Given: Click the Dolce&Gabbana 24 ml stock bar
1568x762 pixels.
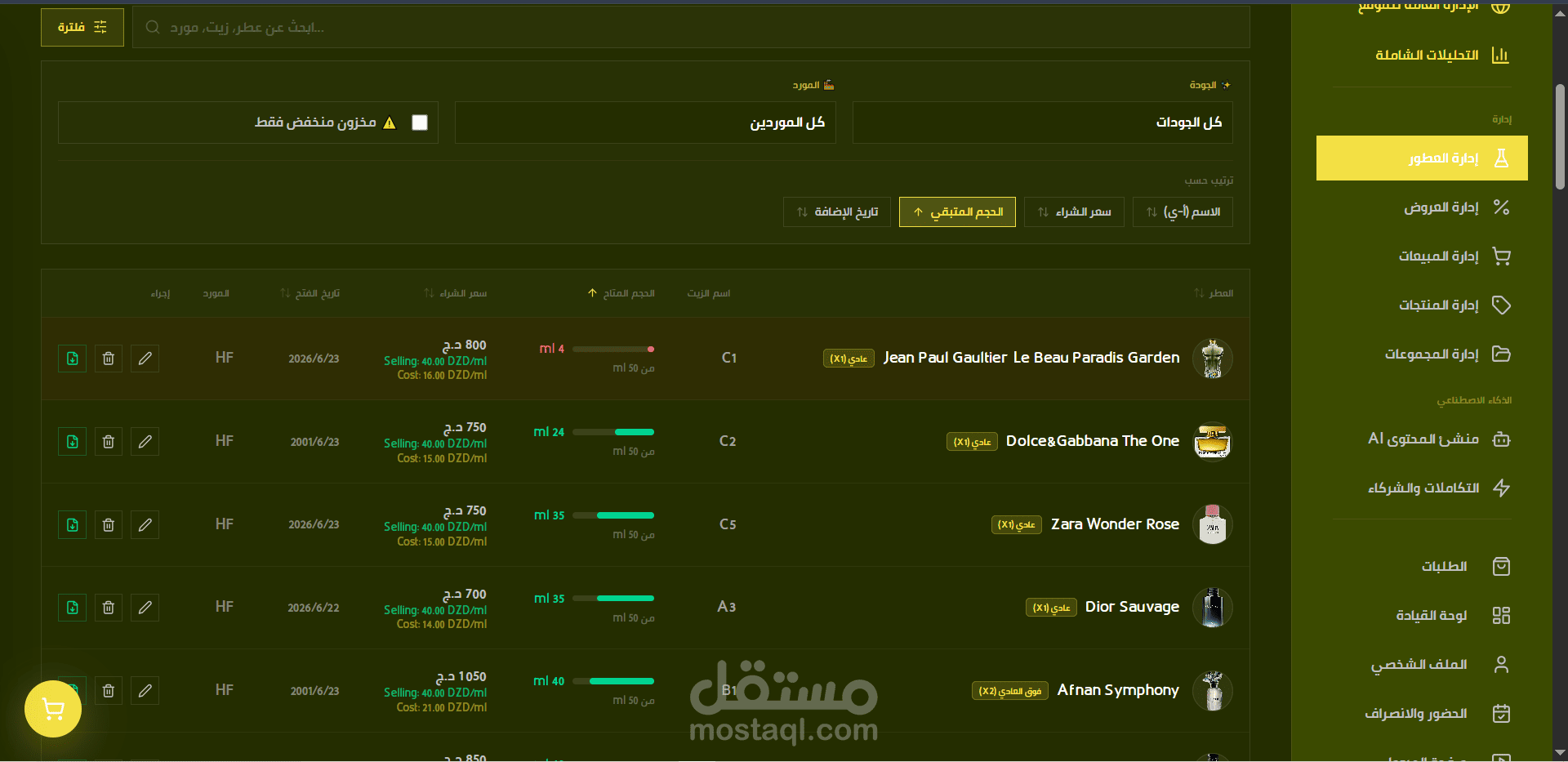Looking at the screenshot, I should pyautogui.click(x=613, y=432).
